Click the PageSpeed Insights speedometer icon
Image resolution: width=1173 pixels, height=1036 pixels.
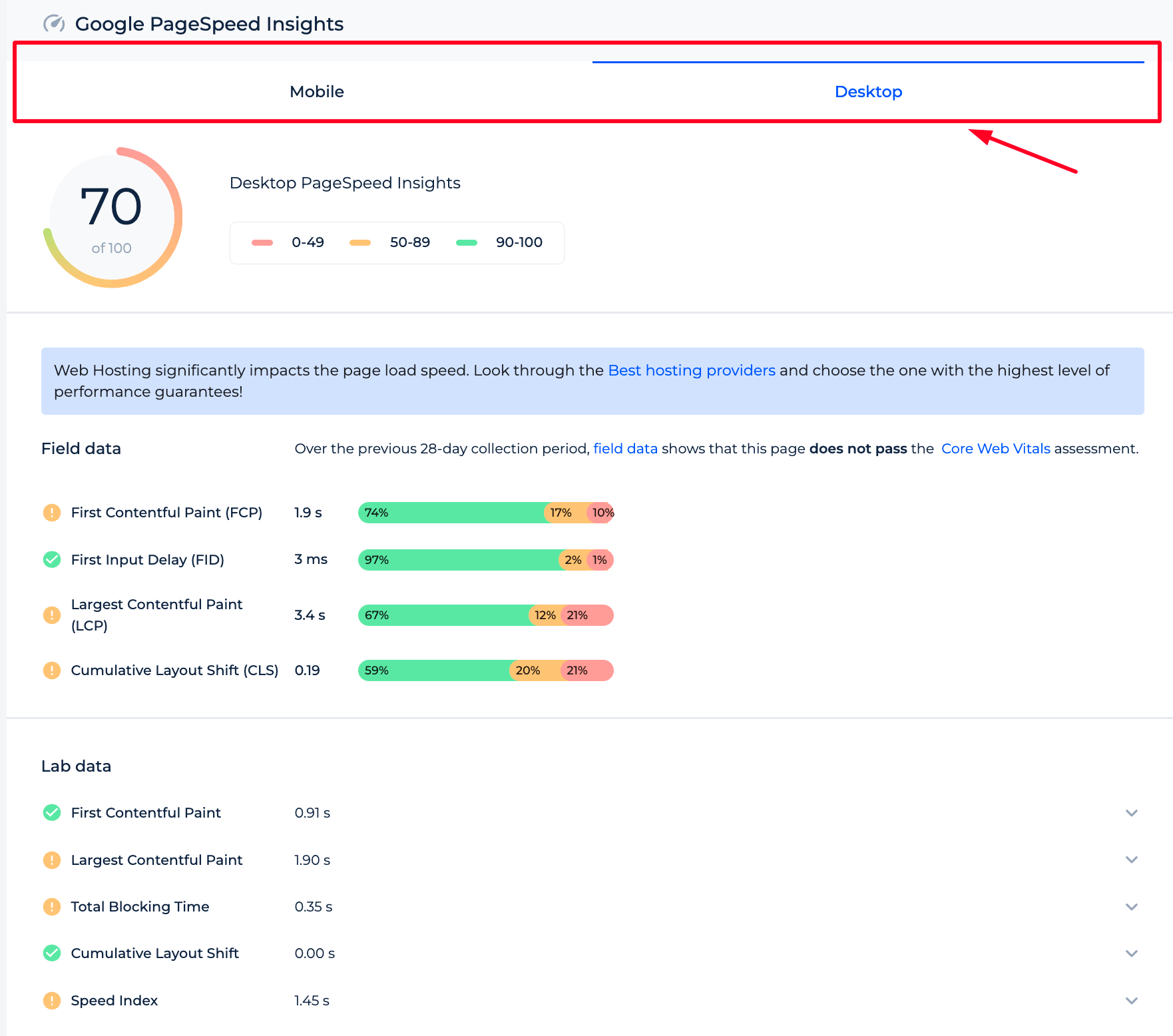54,24
